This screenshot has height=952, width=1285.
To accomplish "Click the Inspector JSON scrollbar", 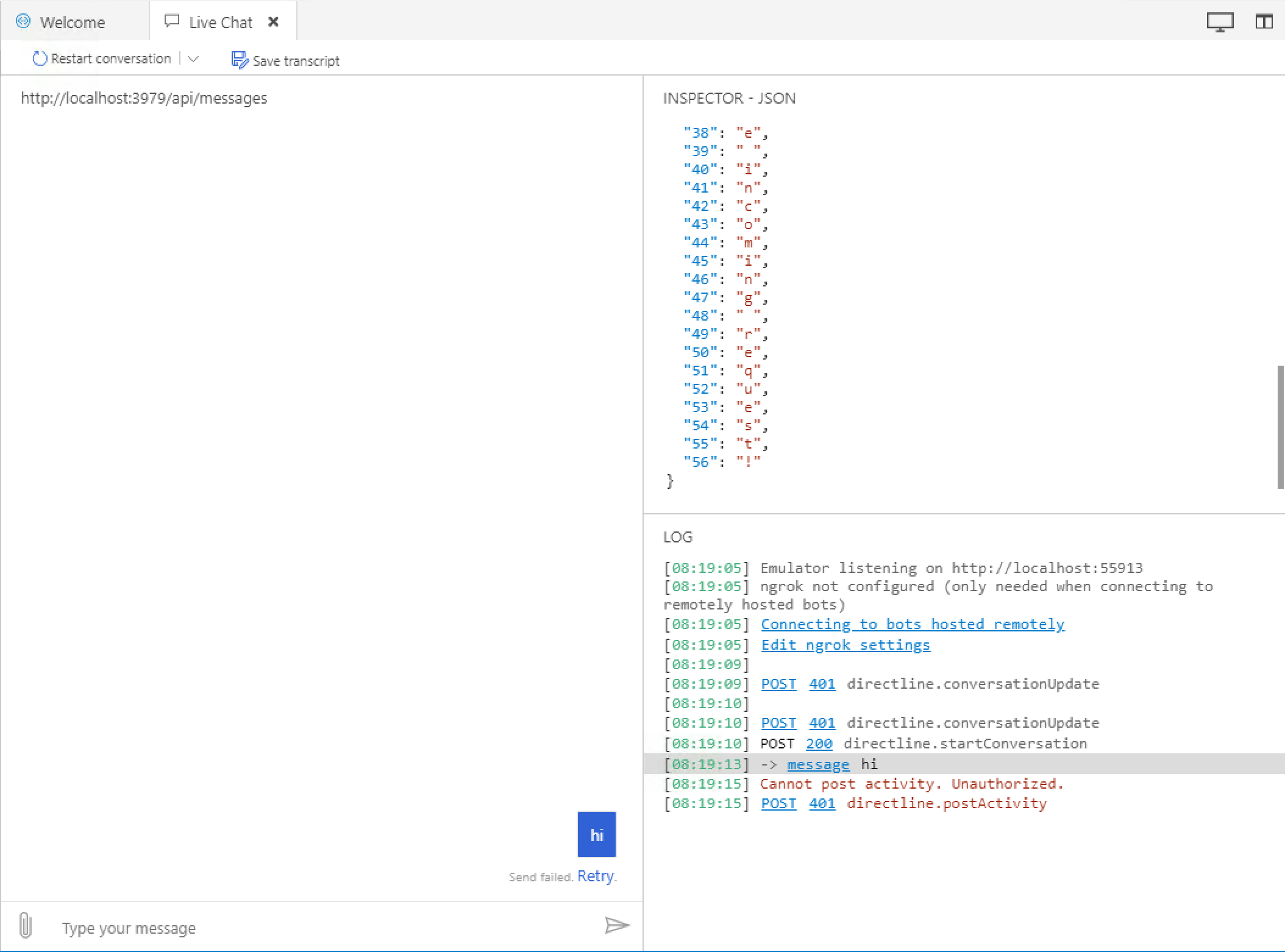I will 1280,427.
